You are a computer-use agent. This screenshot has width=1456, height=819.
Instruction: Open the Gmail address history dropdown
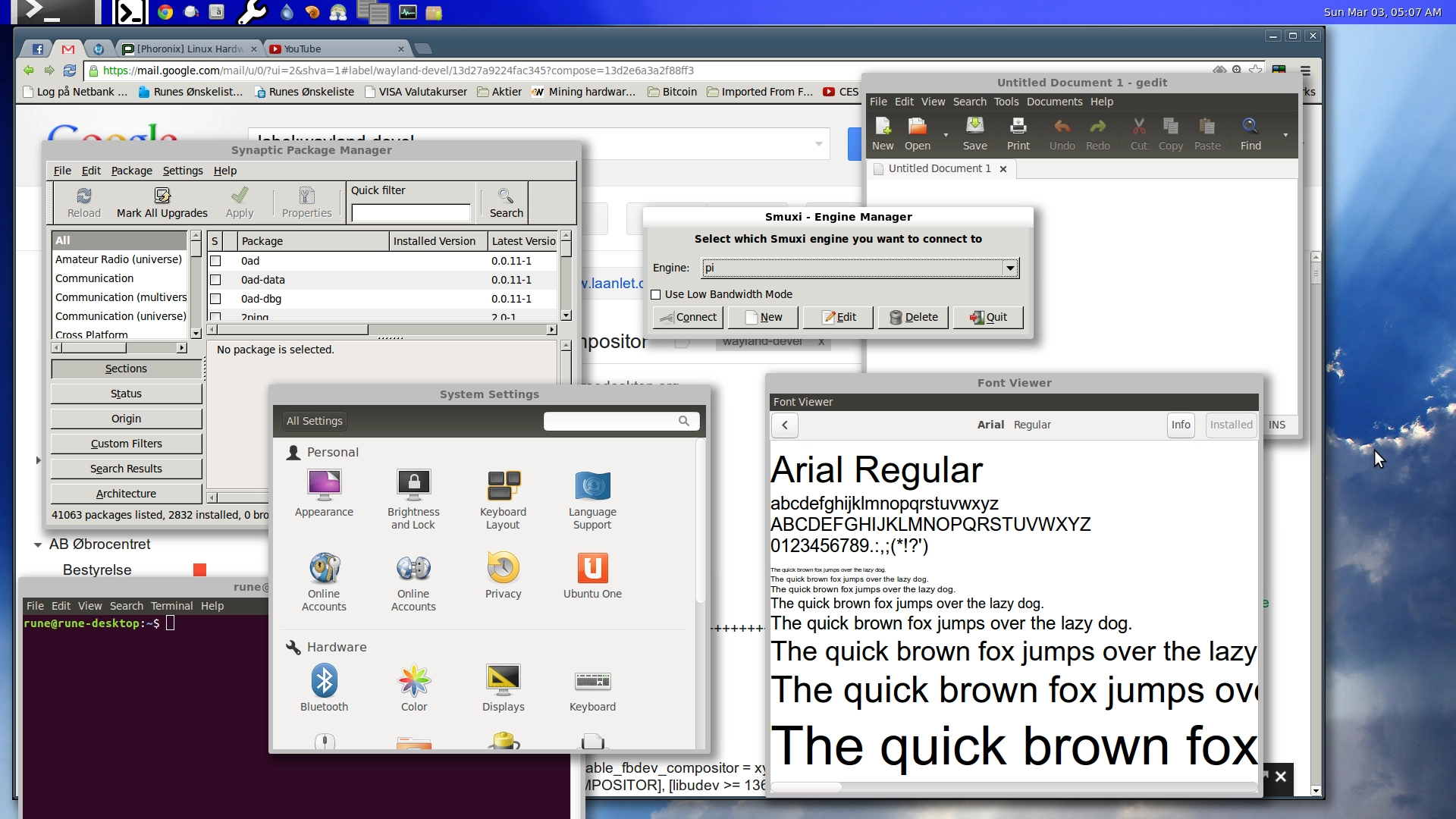click(819, 143)
